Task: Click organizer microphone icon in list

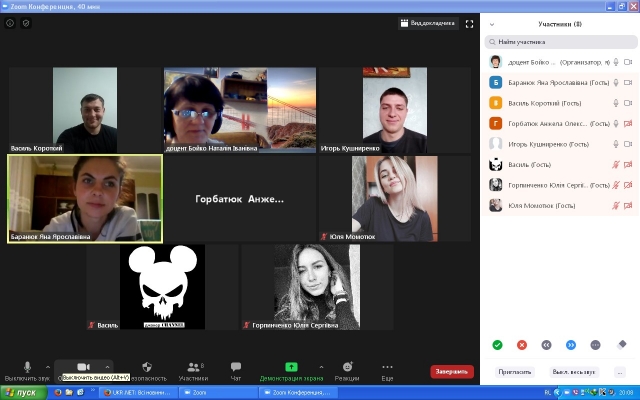Action: [x=616, y=62]
